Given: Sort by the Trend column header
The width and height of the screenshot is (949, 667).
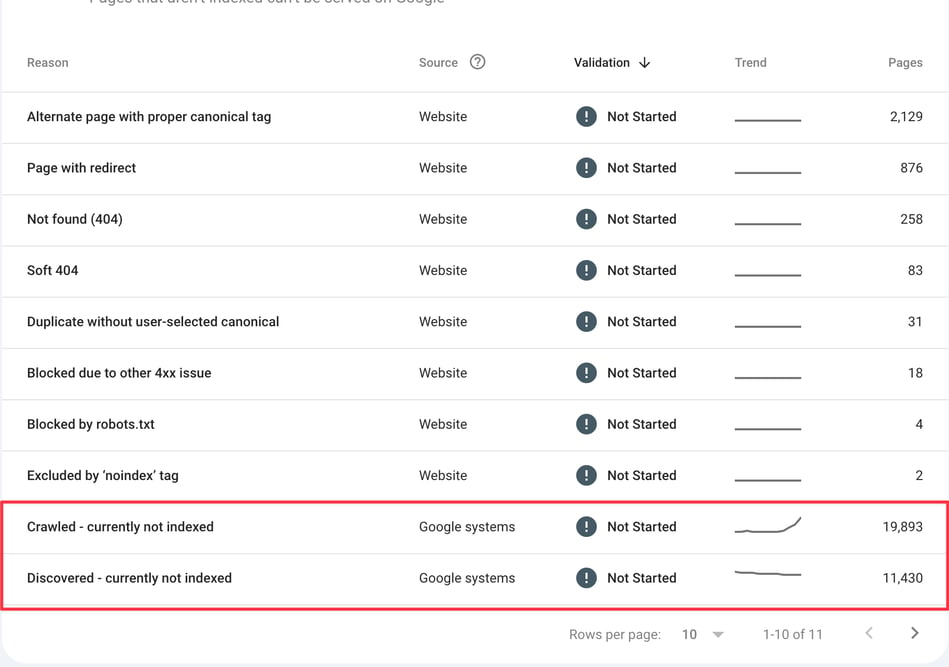Looking at the screenshot, I should [750, 62].
